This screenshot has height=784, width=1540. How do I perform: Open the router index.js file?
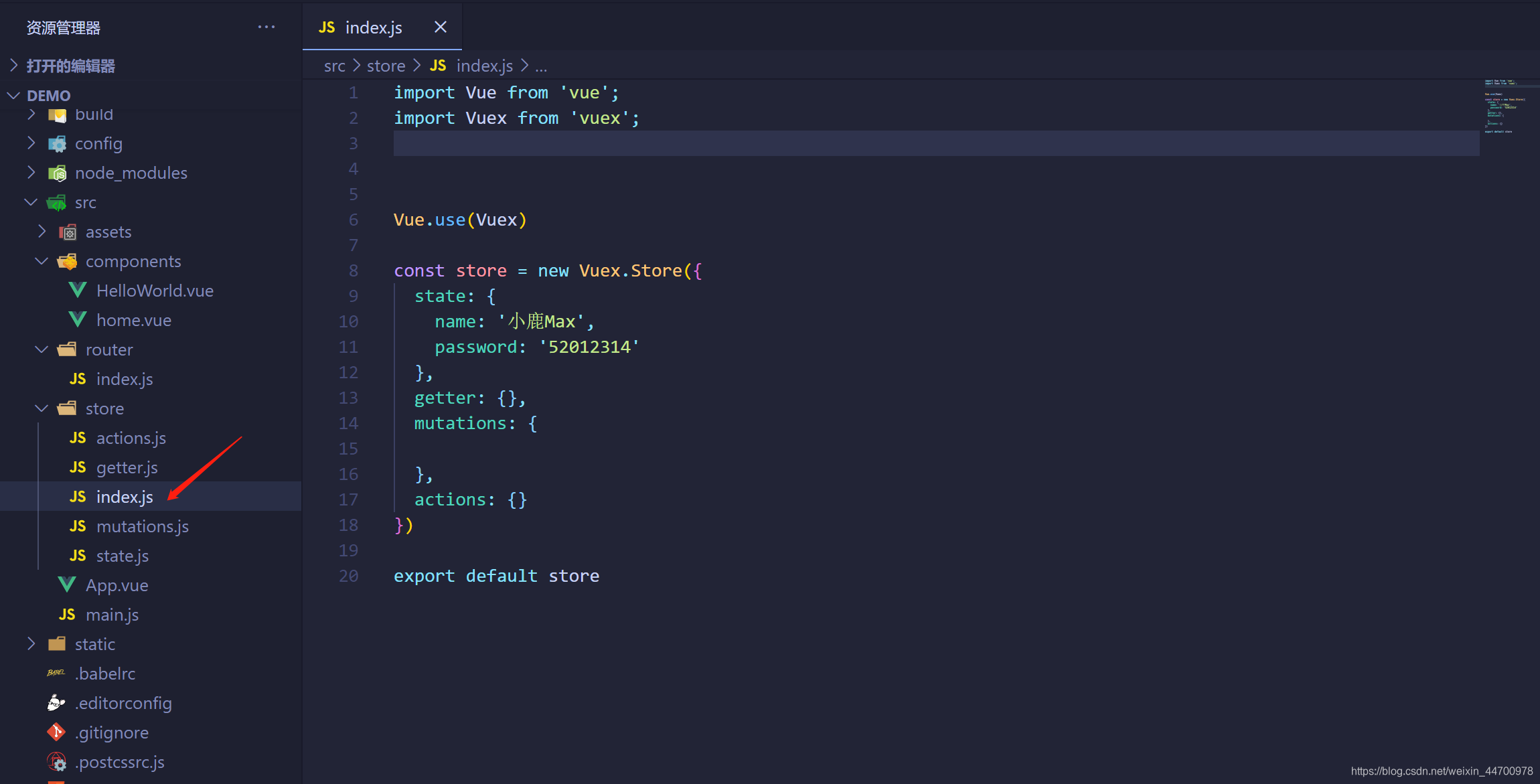click(123, 378)
